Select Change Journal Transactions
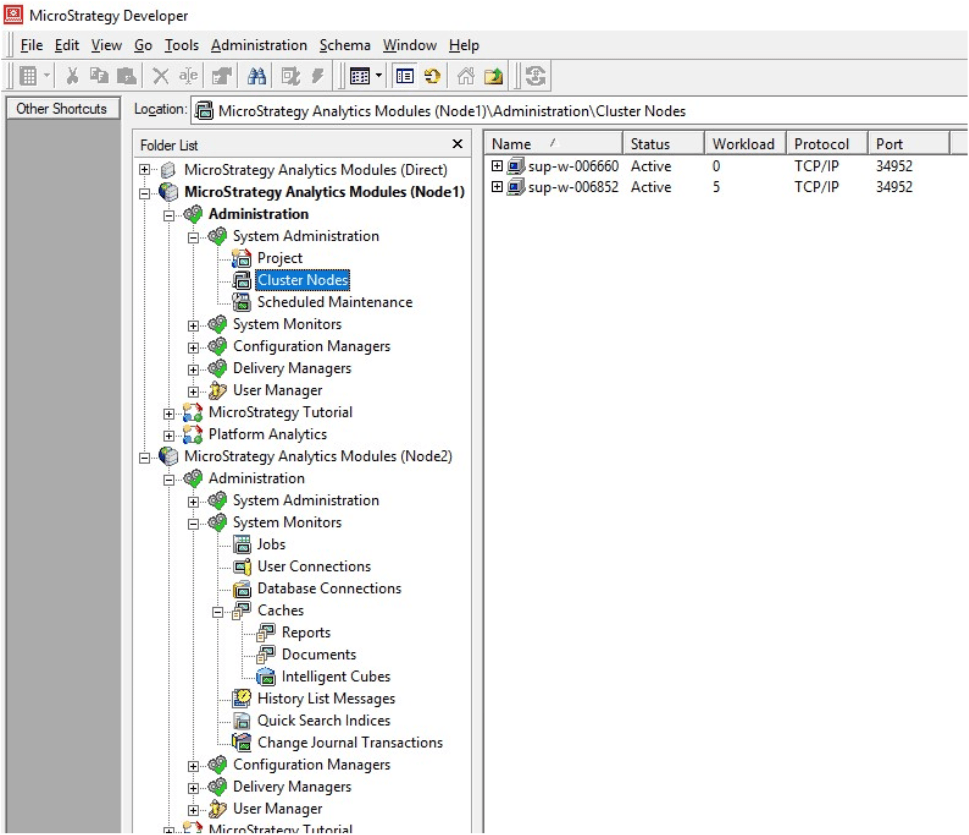969x835 pixels. coord(350,743)
